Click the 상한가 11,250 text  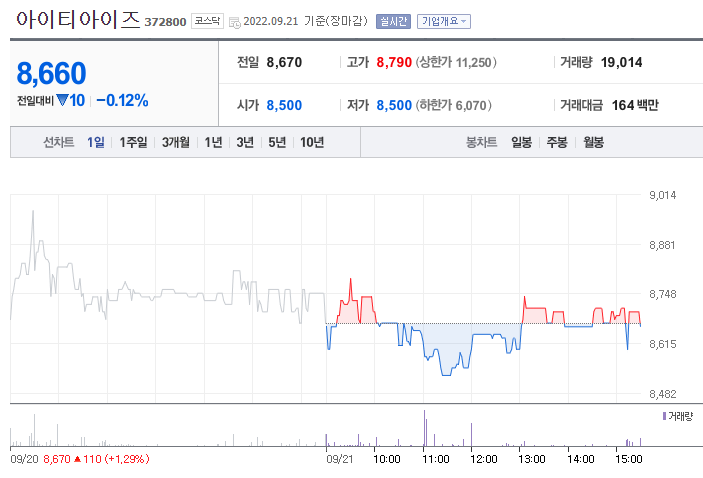(456, 62)
